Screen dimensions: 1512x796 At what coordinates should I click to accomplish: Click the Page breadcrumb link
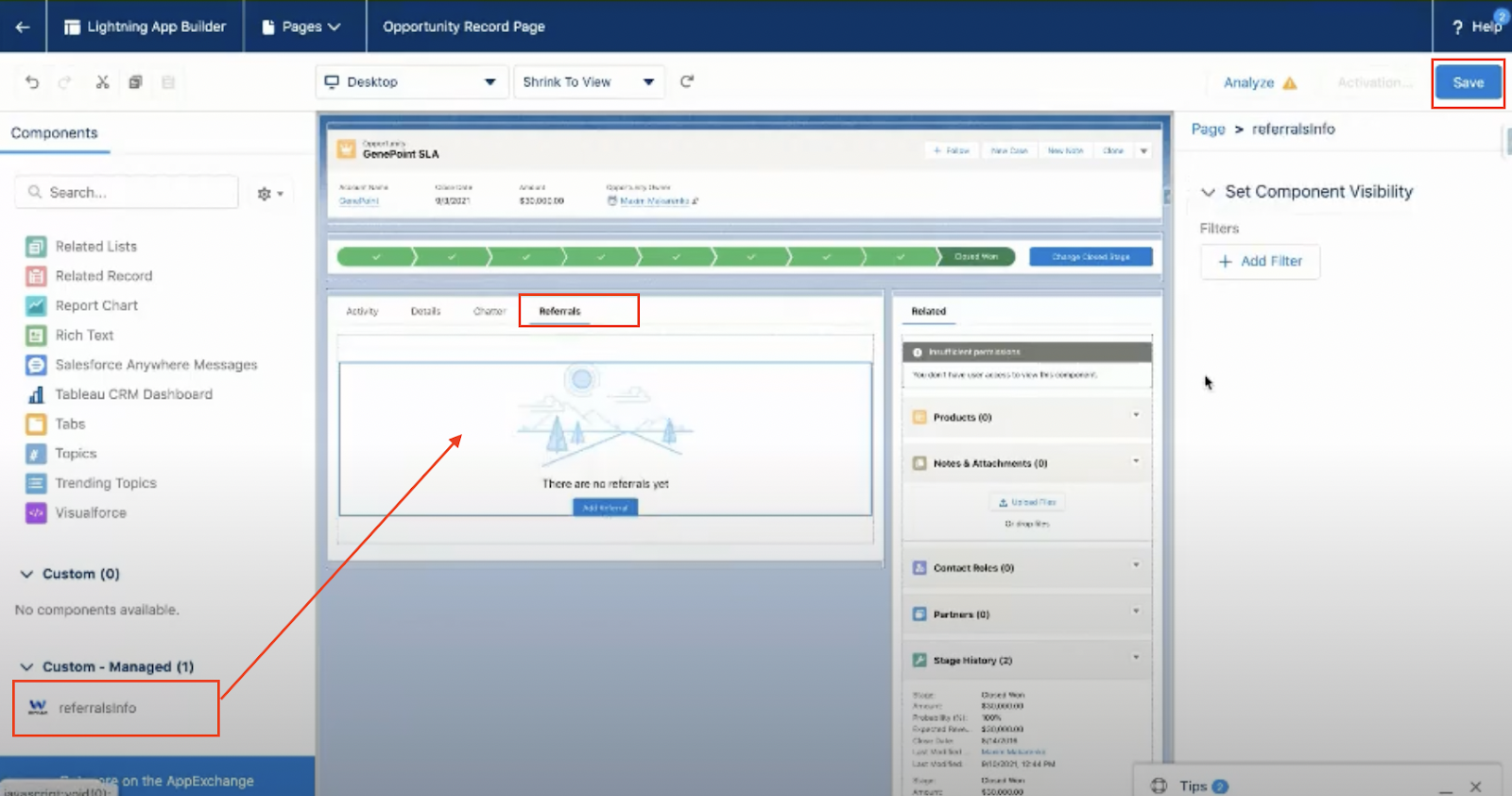pos(1208,130)
